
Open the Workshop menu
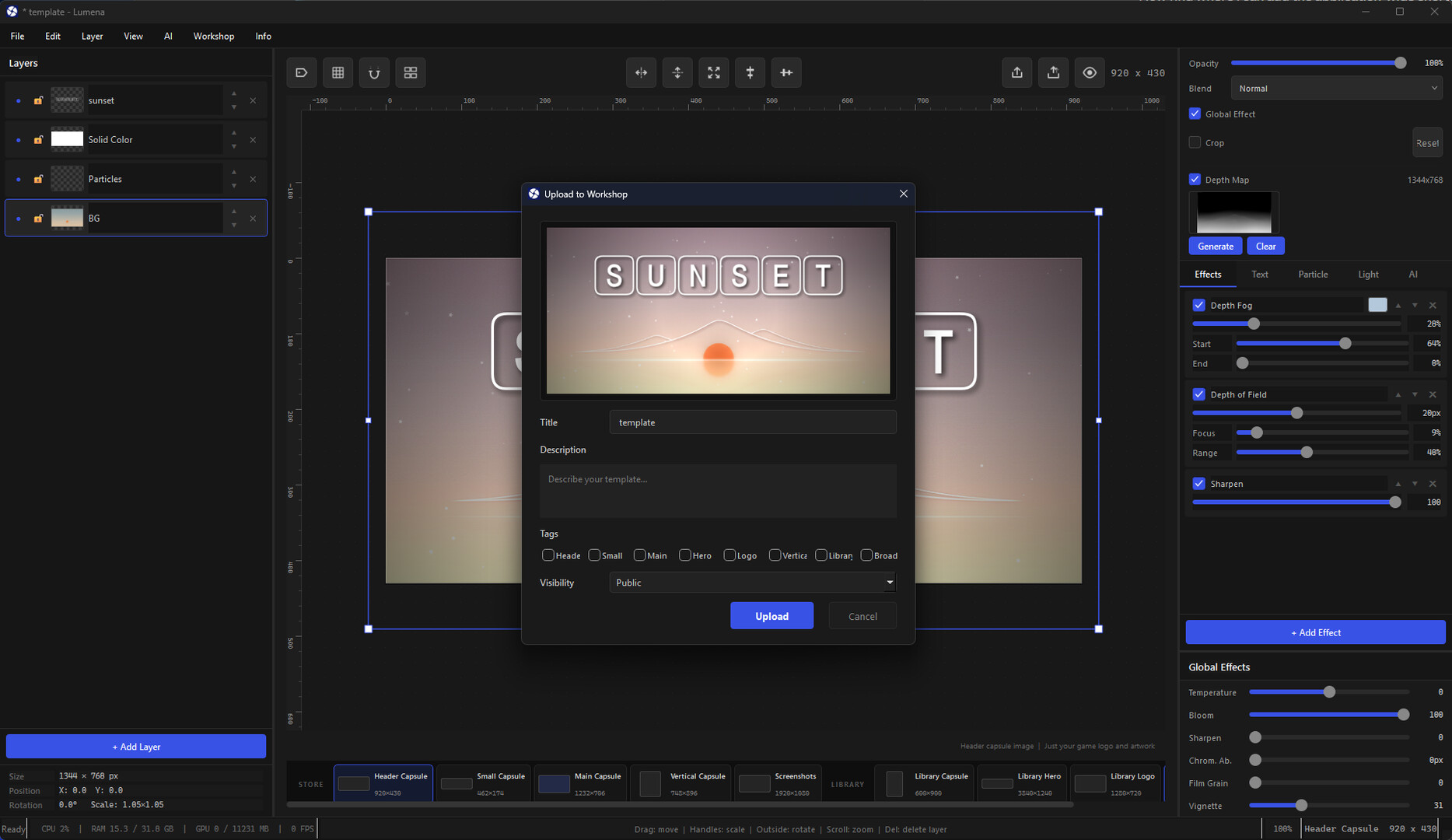tap(213, 36)
